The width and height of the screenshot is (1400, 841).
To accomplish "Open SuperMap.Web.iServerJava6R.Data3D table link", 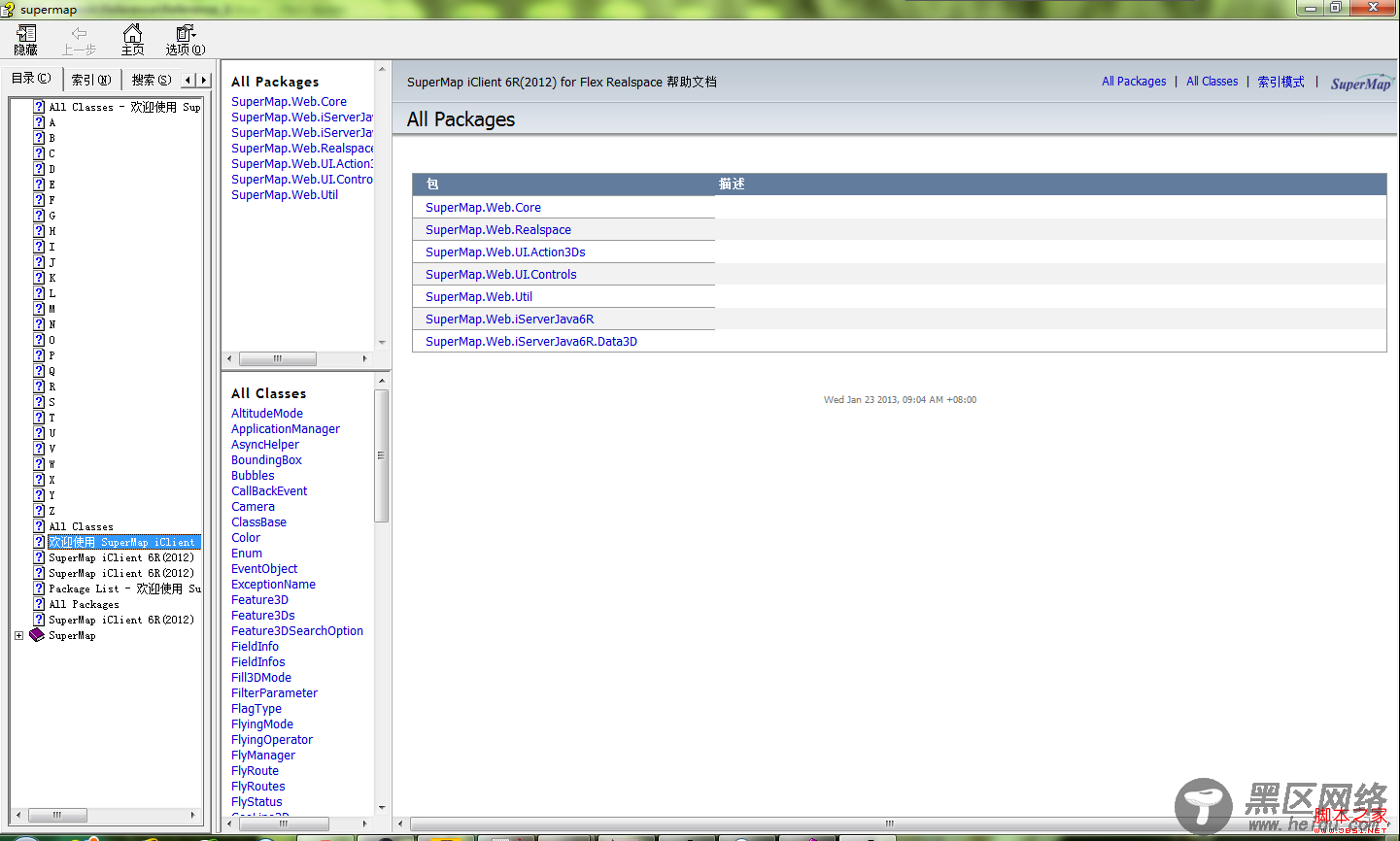I will [531, 342].
